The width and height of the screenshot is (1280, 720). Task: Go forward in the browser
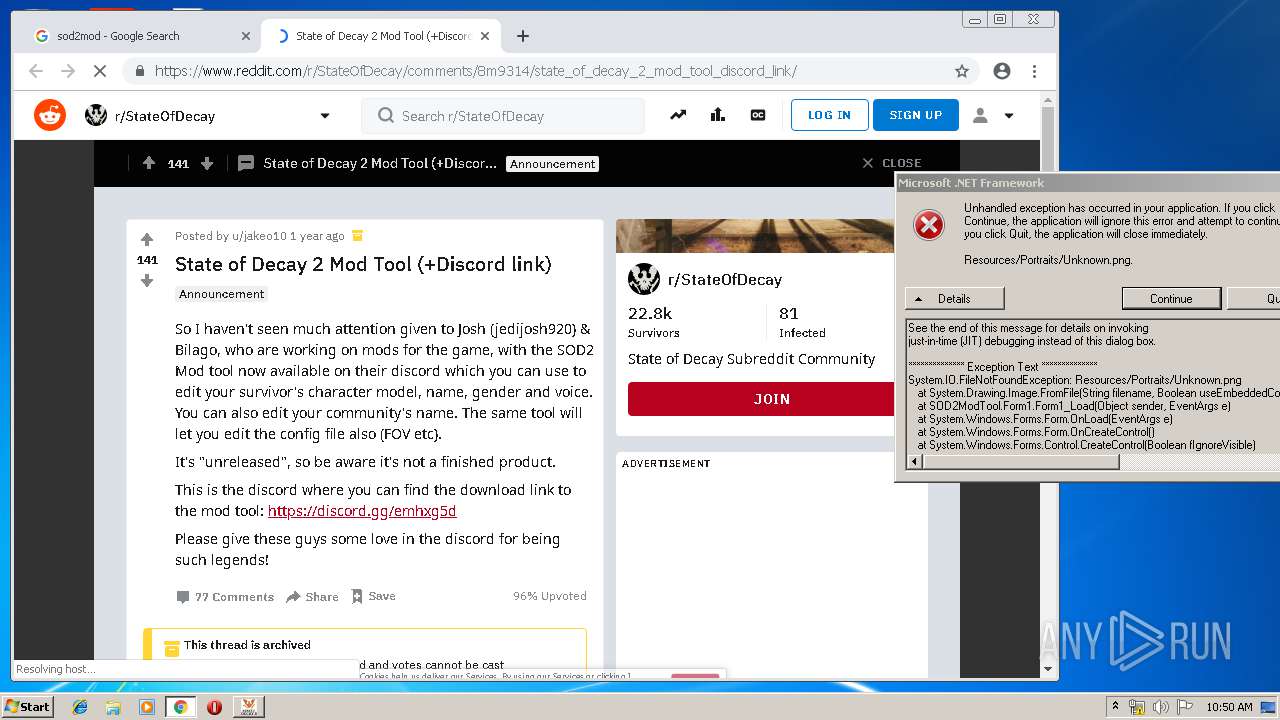68,71
